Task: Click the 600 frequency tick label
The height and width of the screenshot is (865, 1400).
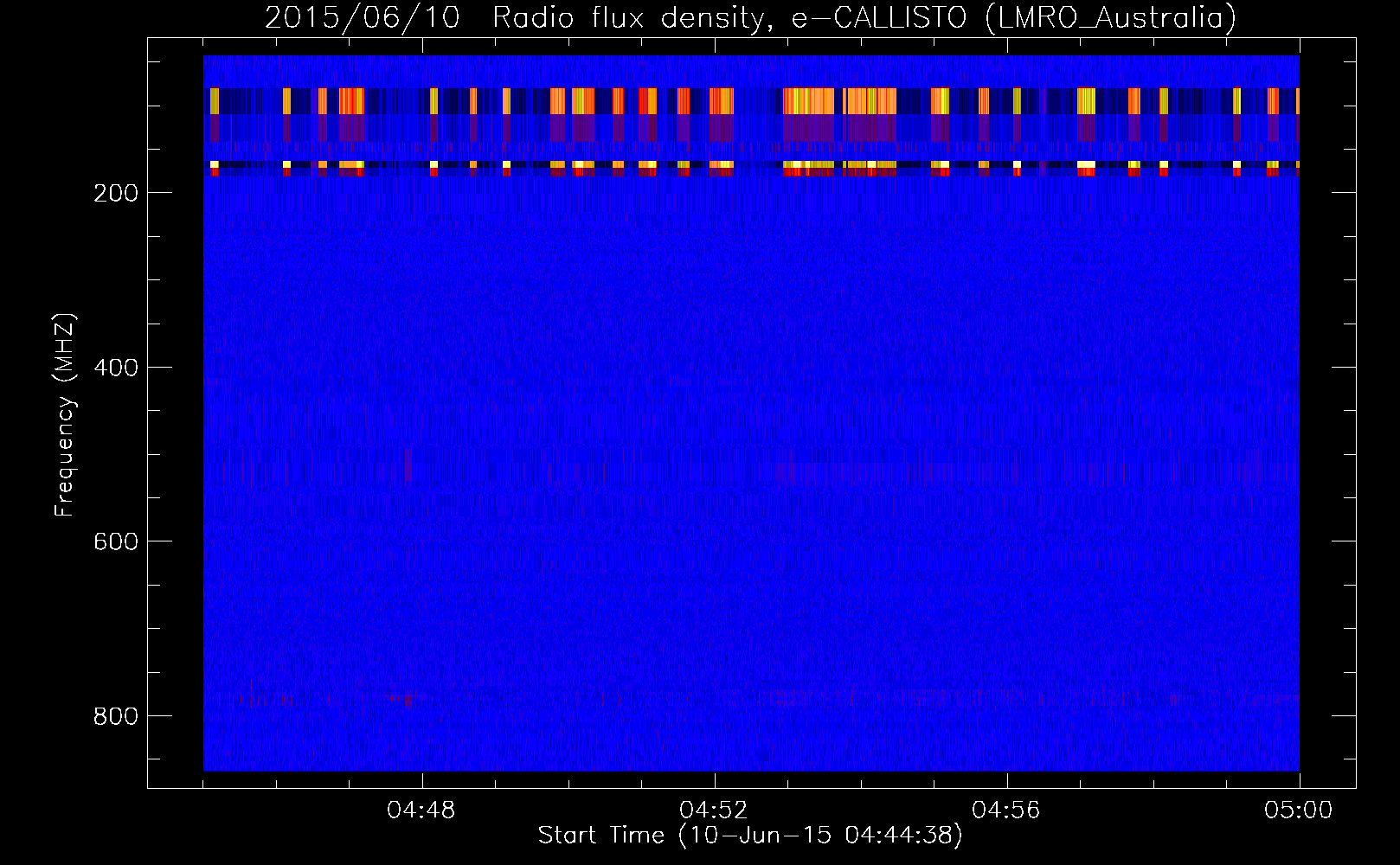Action: point(115,541)
